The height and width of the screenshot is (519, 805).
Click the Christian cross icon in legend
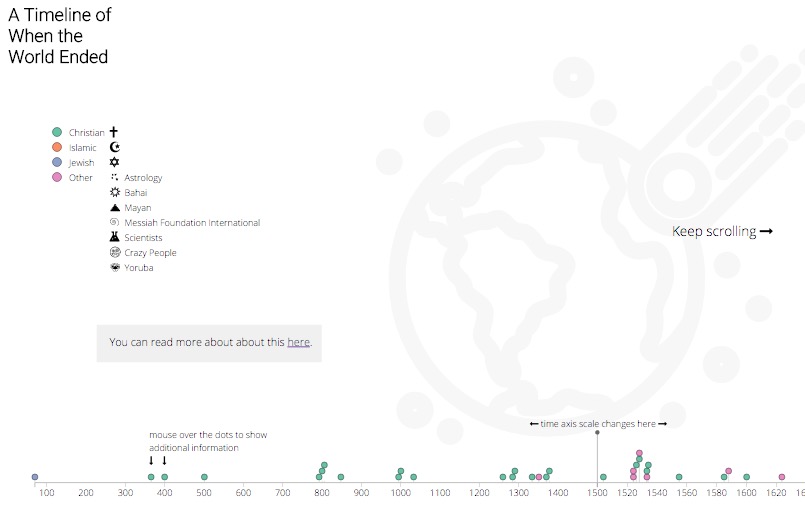[114, 132]
